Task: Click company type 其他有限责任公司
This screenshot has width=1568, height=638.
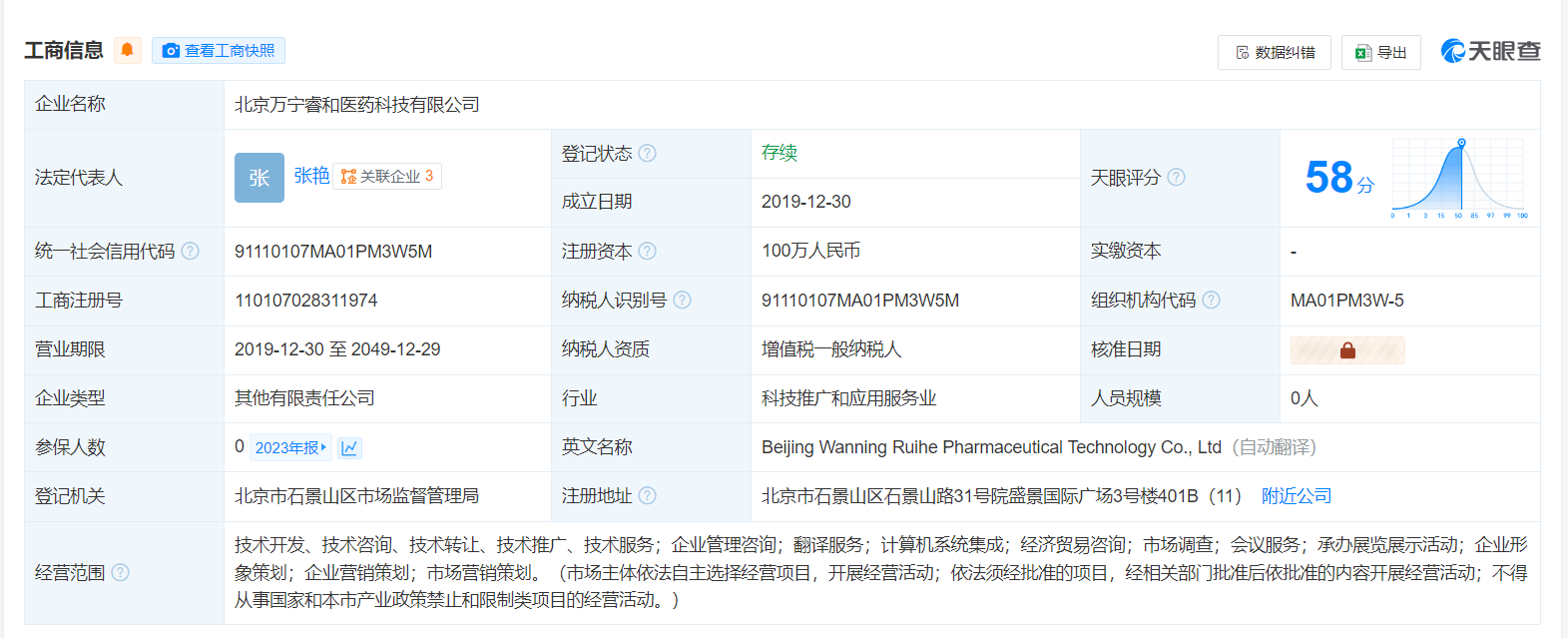Action: click(304, 398)
